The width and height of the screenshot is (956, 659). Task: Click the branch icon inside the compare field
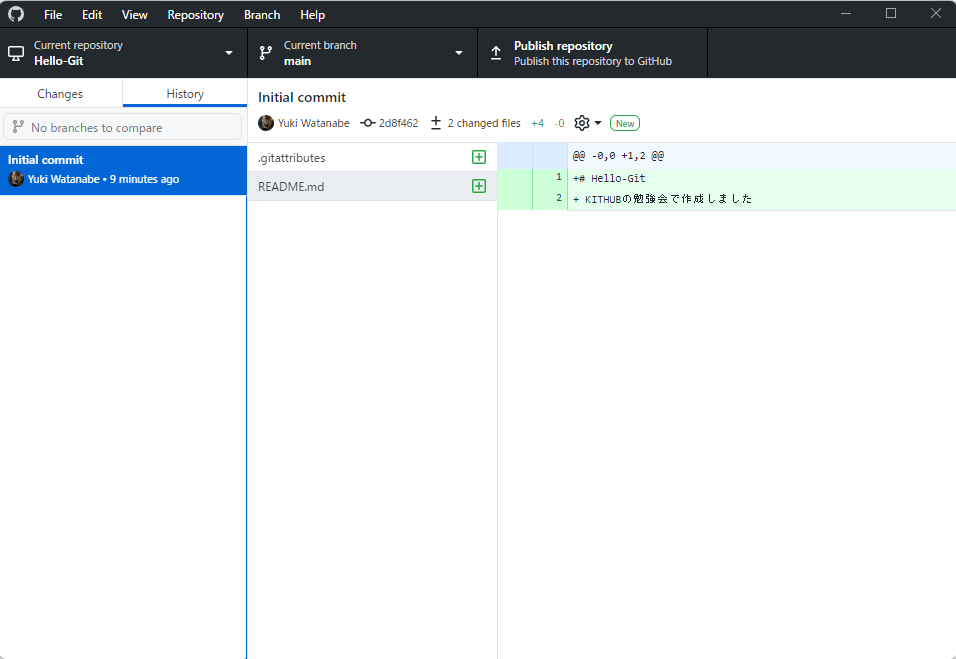pyautogui.click(x=18, y=126)
